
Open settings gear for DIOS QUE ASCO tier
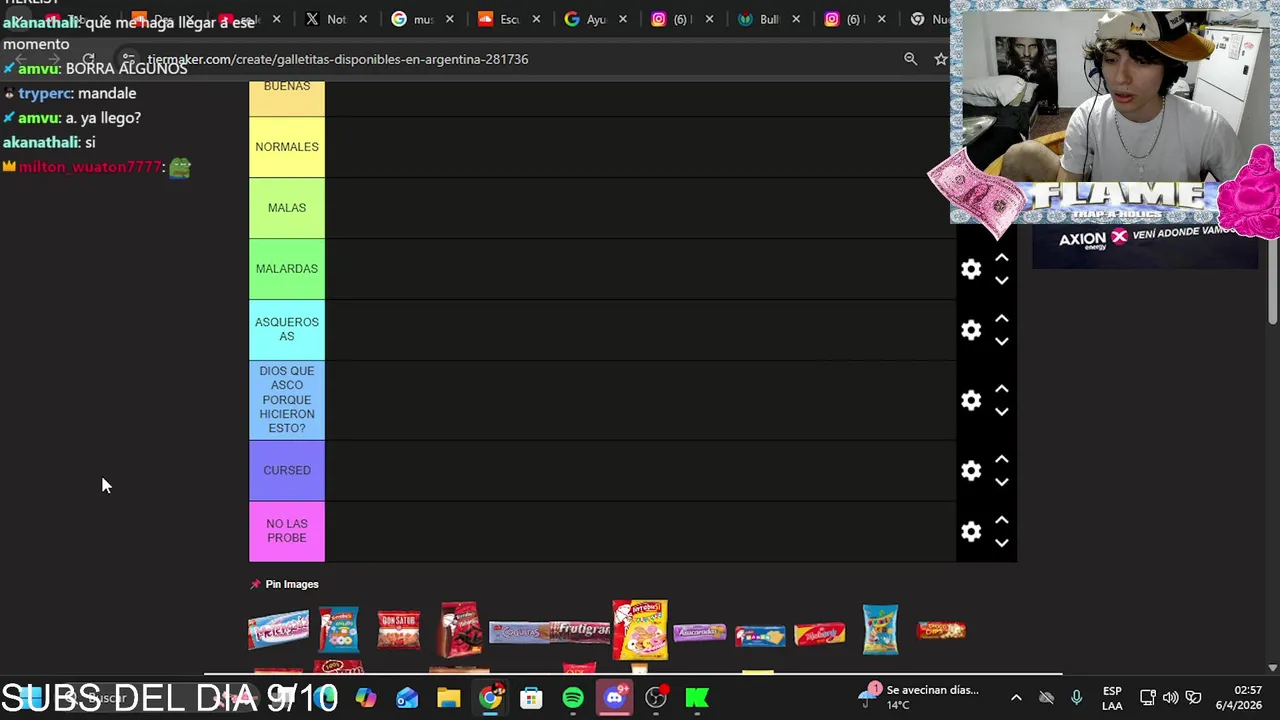[x=971, y=400]
